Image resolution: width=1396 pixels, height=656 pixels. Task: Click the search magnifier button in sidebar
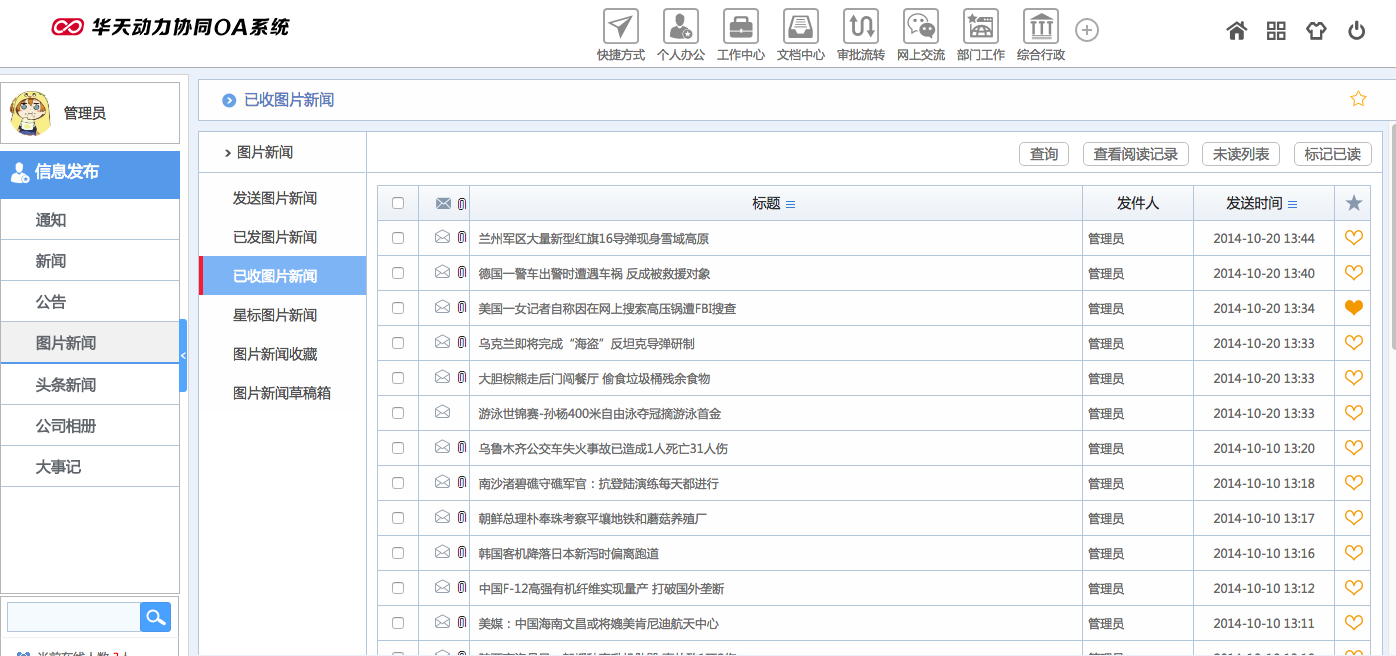(155, 617)
